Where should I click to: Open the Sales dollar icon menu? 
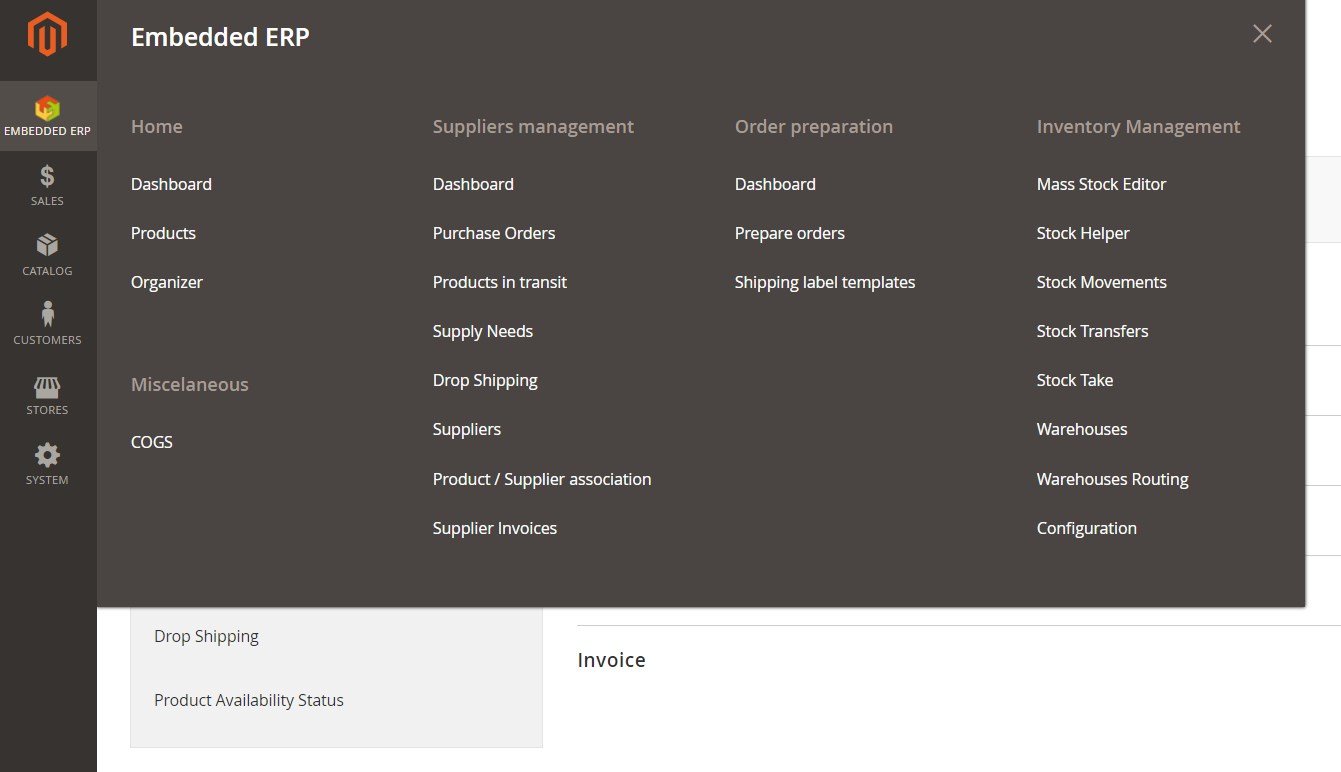(x=48, y=186)
